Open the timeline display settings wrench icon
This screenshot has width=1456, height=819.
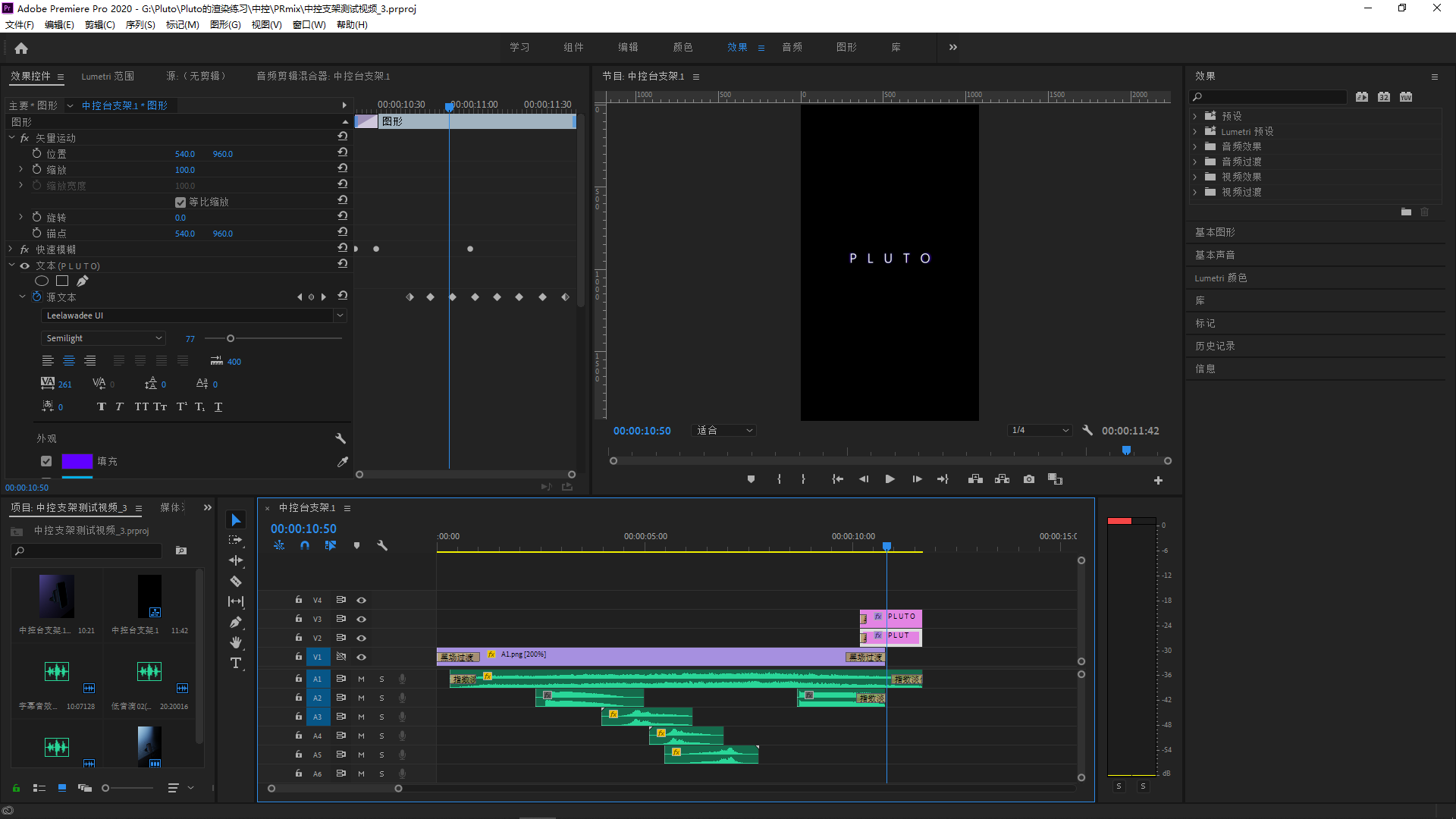coord(382,545)
